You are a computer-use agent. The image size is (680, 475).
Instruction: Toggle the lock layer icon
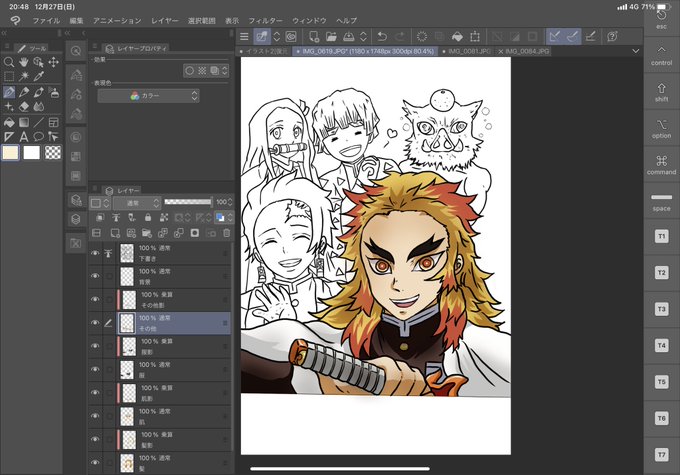148,217
